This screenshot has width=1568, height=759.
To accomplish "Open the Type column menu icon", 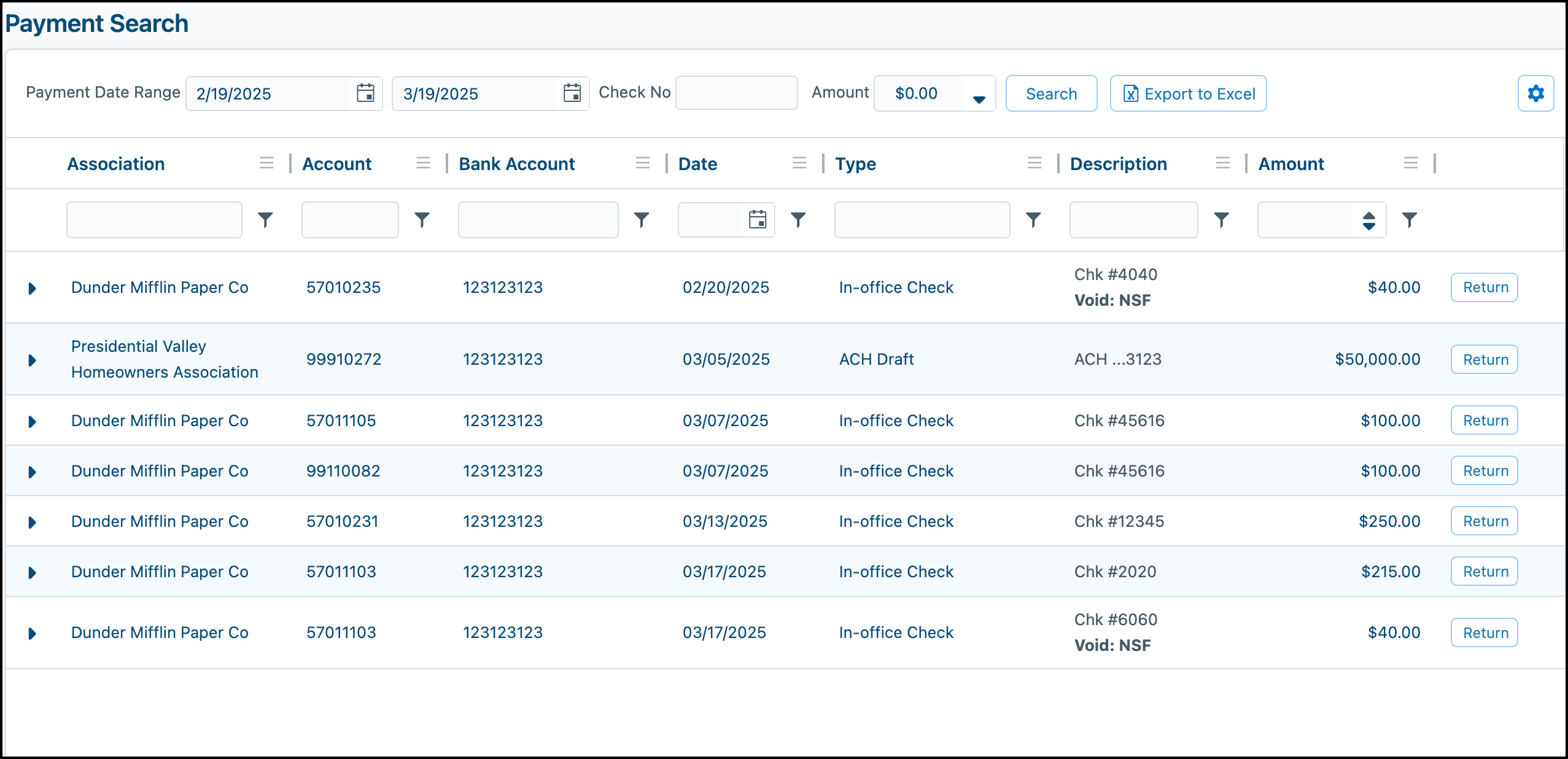I will 1034,163.
